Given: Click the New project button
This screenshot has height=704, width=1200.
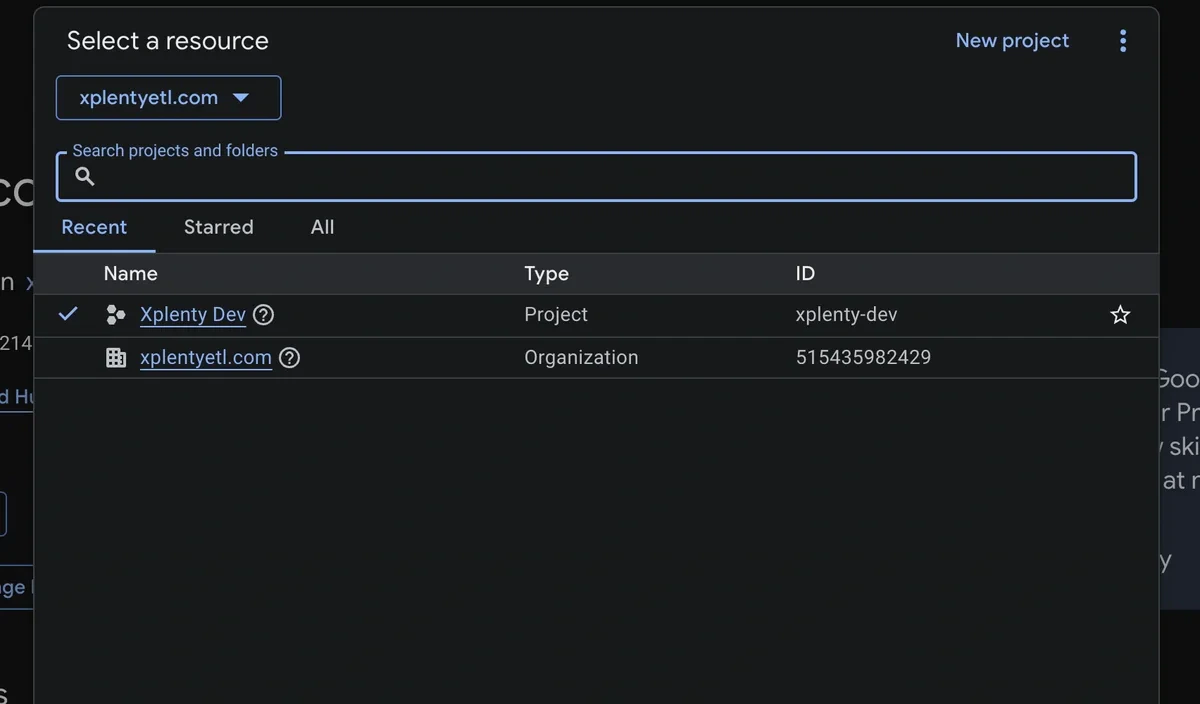Looking at the screenshot, I should [x=1012, y=41].
